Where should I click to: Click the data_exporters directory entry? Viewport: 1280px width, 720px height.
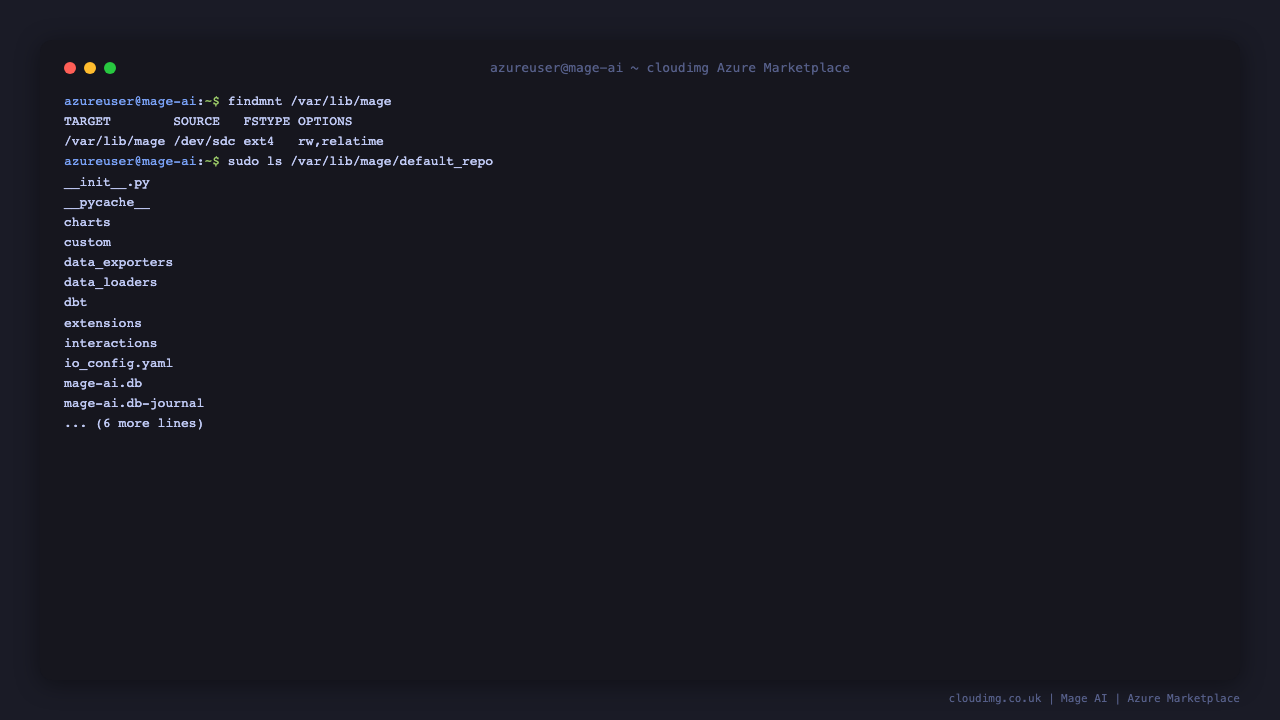(119, 262)
